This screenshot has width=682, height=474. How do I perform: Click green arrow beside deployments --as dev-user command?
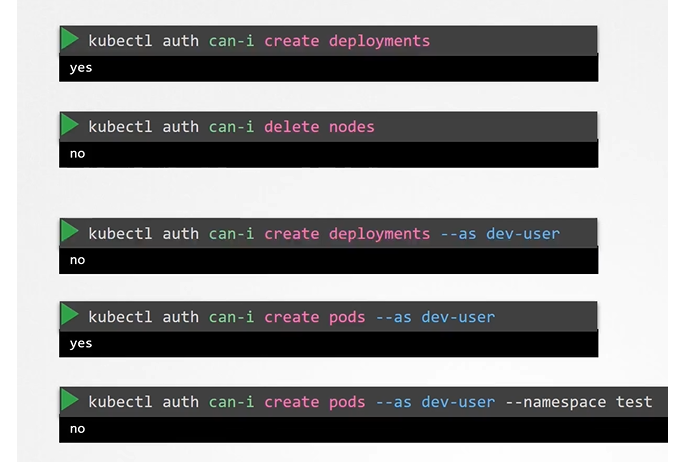click(x=70, y=232)
